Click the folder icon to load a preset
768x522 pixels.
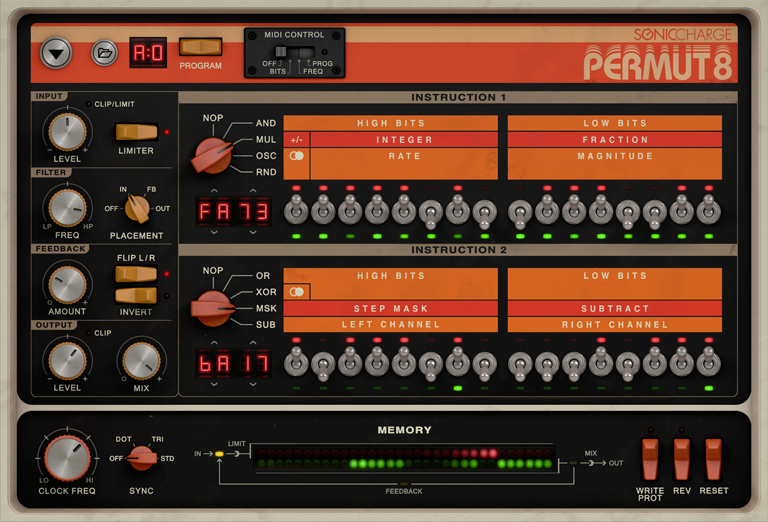[104, 52]
